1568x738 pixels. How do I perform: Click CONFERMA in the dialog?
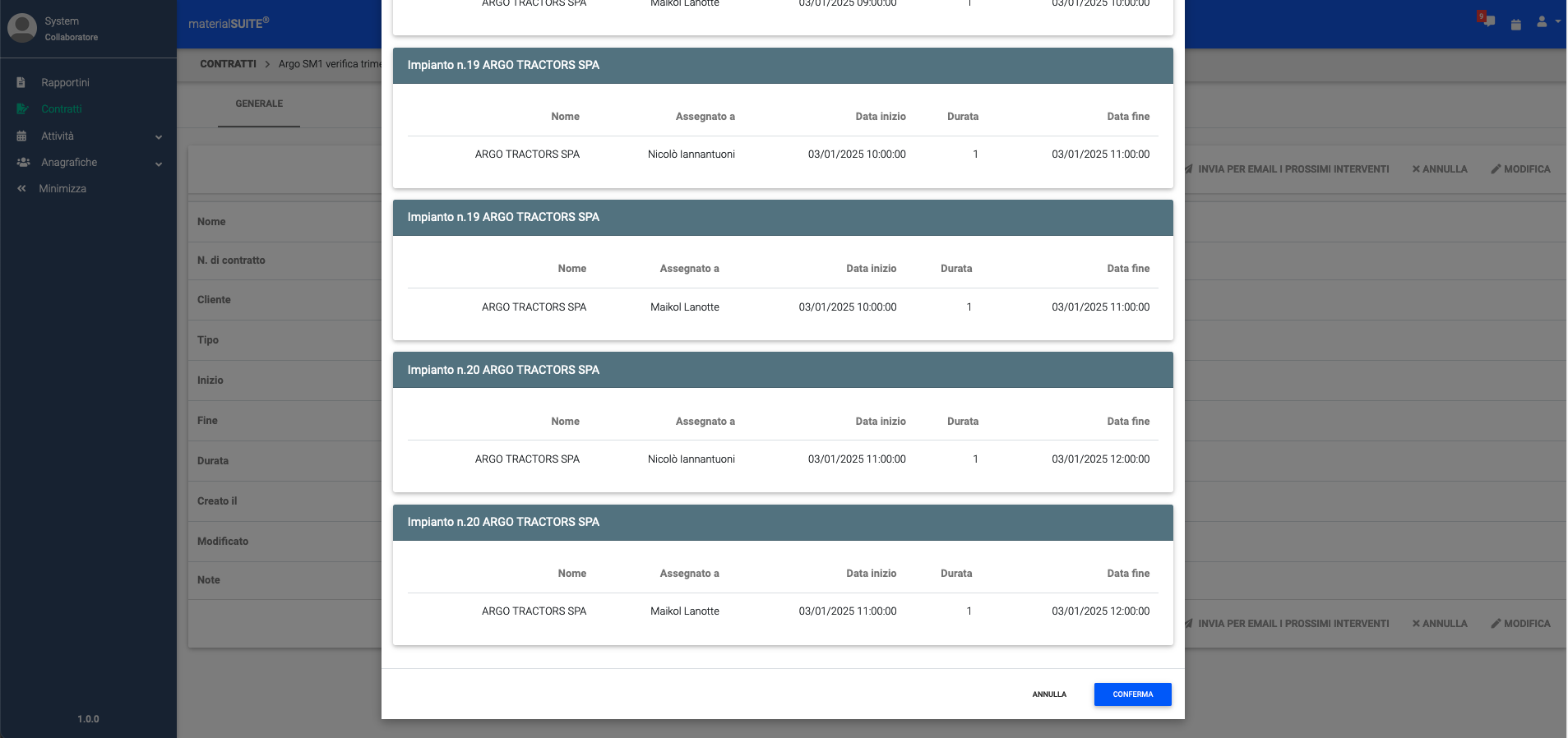(1132, 694)
